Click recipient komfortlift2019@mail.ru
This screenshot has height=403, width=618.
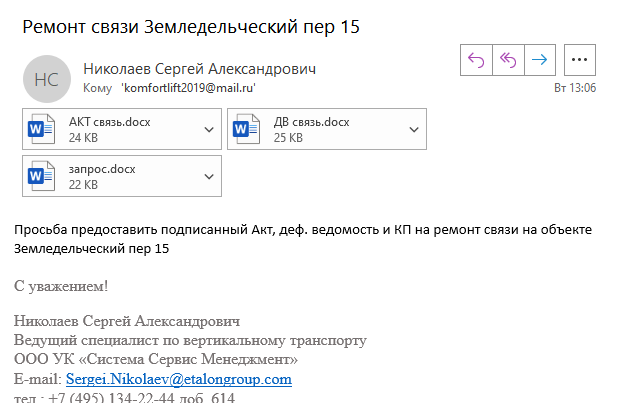coord(188,88)
